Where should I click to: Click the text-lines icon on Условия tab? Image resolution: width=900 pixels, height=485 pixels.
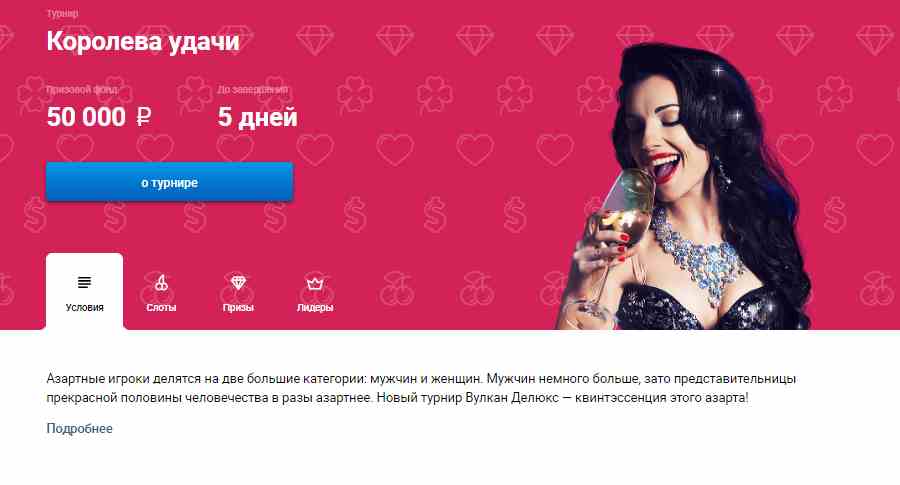pos(84,282)
